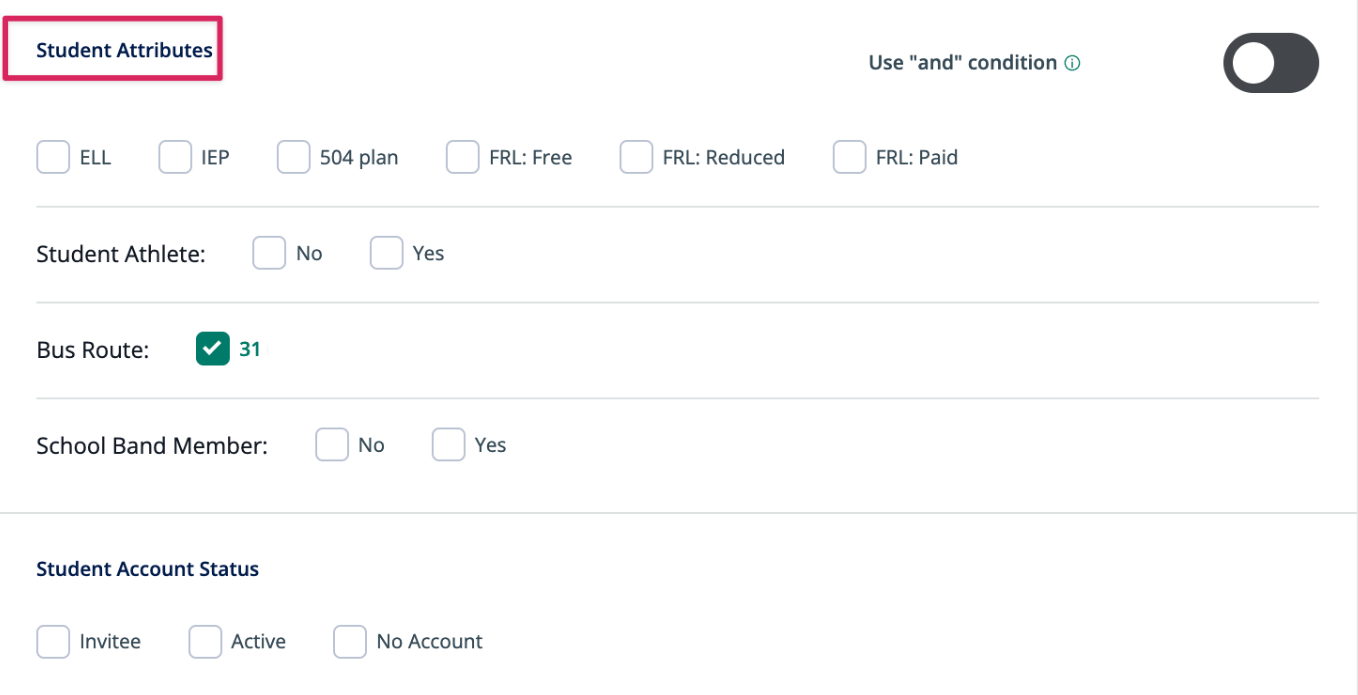Tick the FRL: Free checkbox
1358x695 pixels.
click(463, 157)
